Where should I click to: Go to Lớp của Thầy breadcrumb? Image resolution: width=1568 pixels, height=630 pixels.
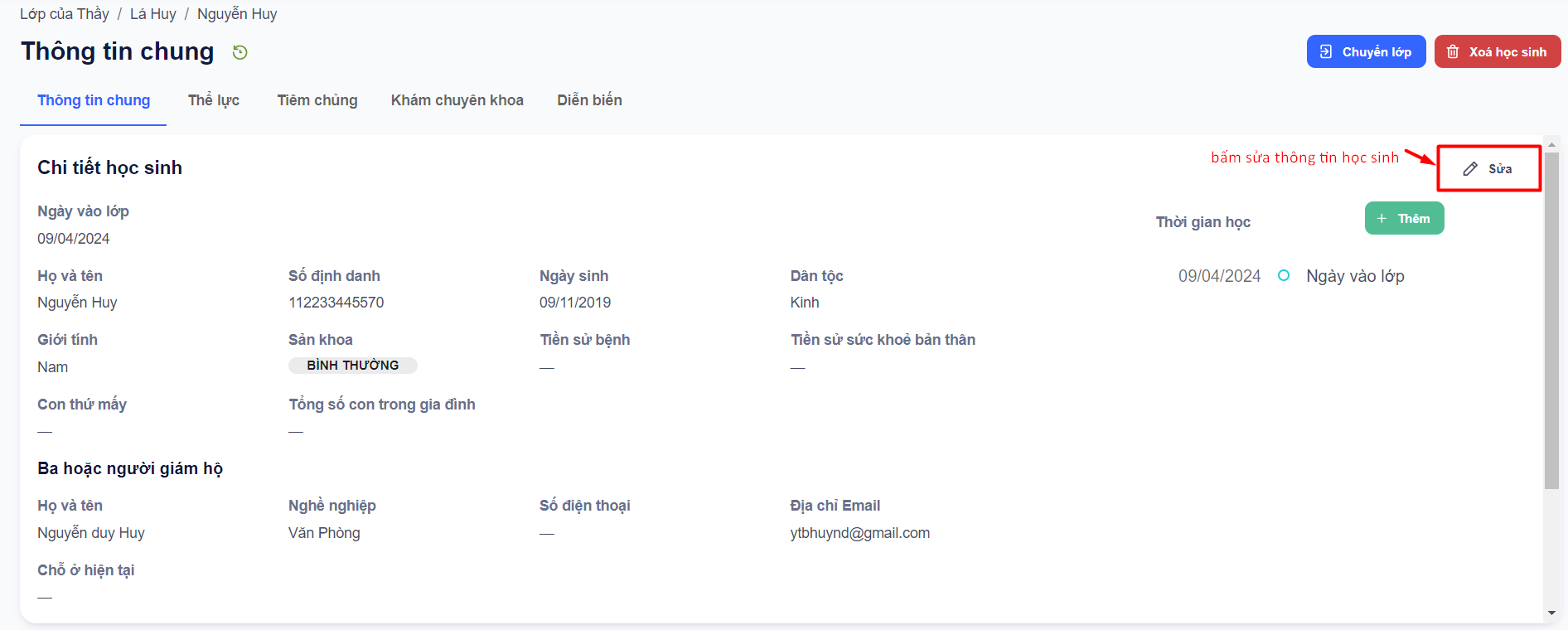pyautogui.click(x=65, y=14)
